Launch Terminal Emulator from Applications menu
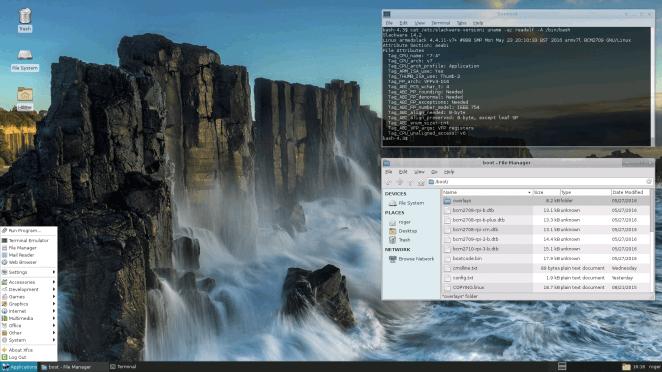The width and height of the screenshot is (662, 372). click(28, 240)
